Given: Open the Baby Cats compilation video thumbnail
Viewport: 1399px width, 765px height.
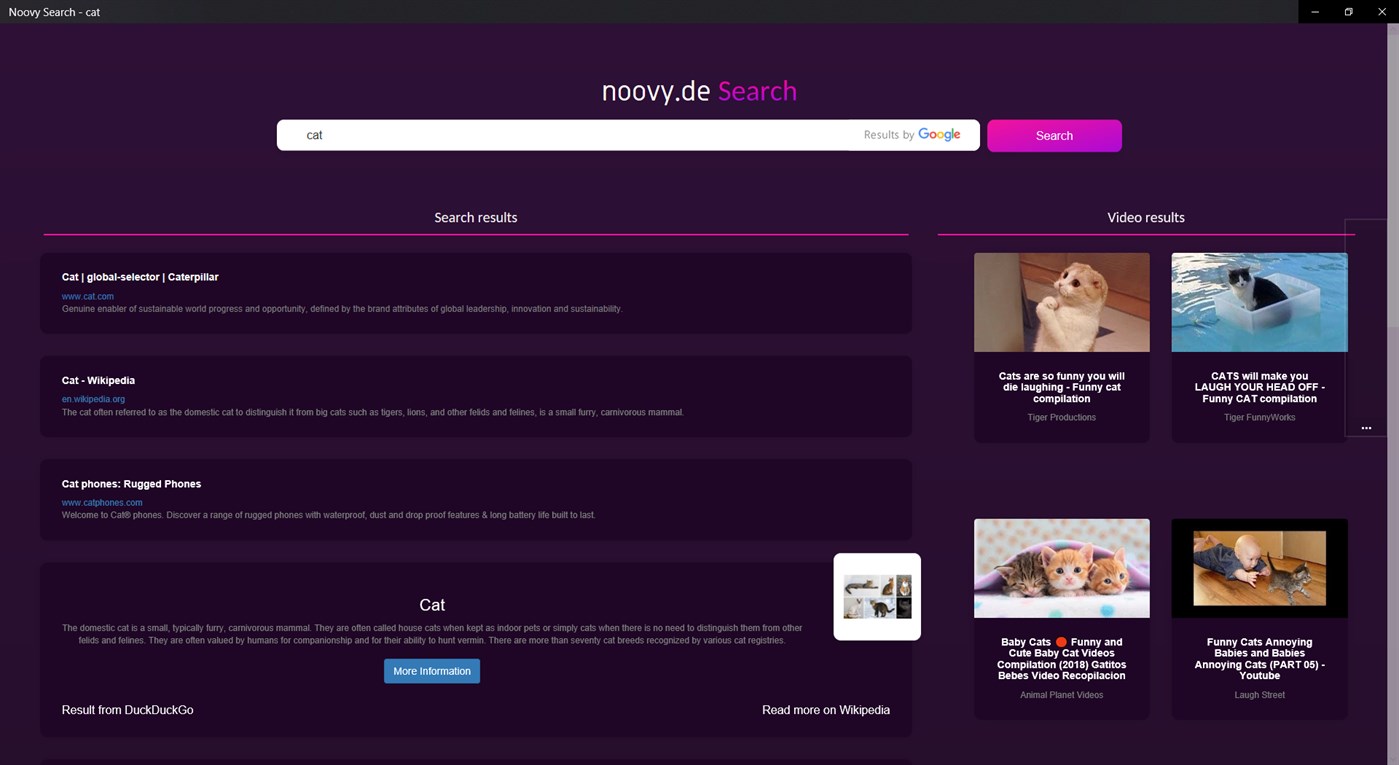Looking at the screenshot, I should (1061, 567).
